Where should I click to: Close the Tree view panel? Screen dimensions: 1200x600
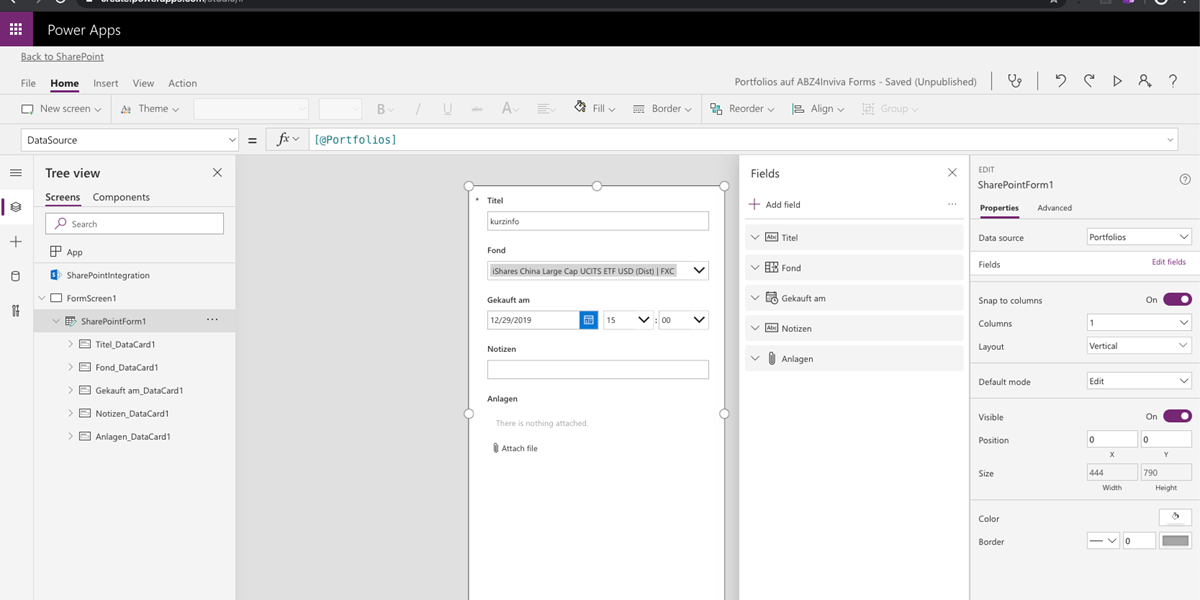point(217,173)
